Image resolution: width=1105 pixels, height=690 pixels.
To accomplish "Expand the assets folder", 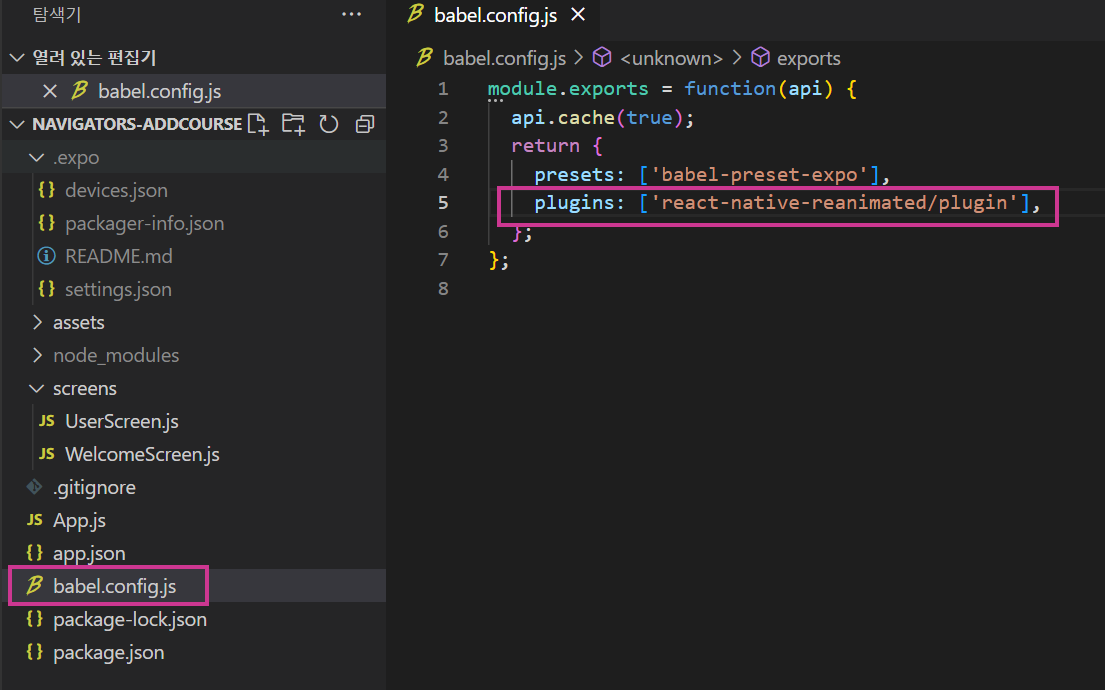I will point(37,322).
